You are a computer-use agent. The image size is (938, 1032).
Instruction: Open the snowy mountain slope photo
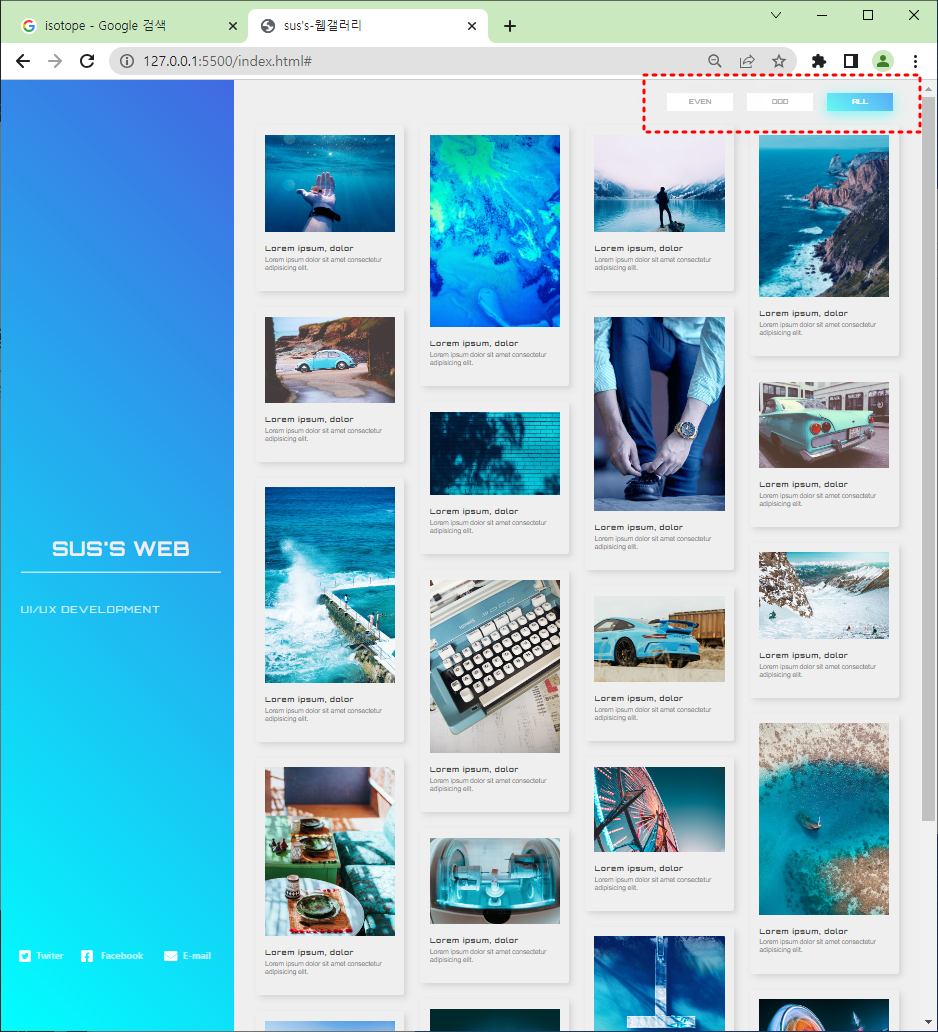pyautogui.click(x=823, y=595)
